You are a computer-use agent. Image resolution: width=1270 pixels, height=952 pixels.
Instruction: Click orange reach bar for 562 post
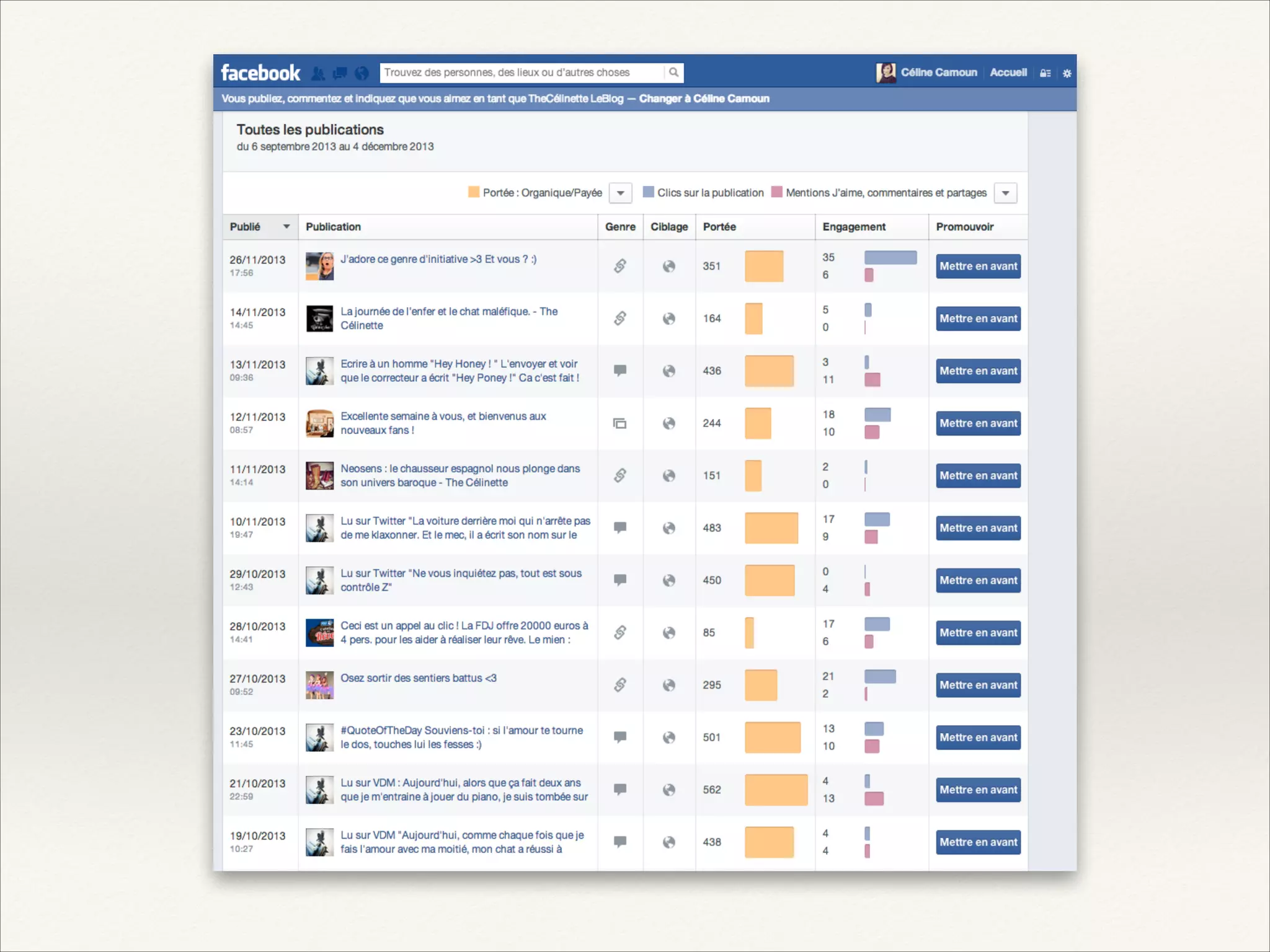click(776, 790)
